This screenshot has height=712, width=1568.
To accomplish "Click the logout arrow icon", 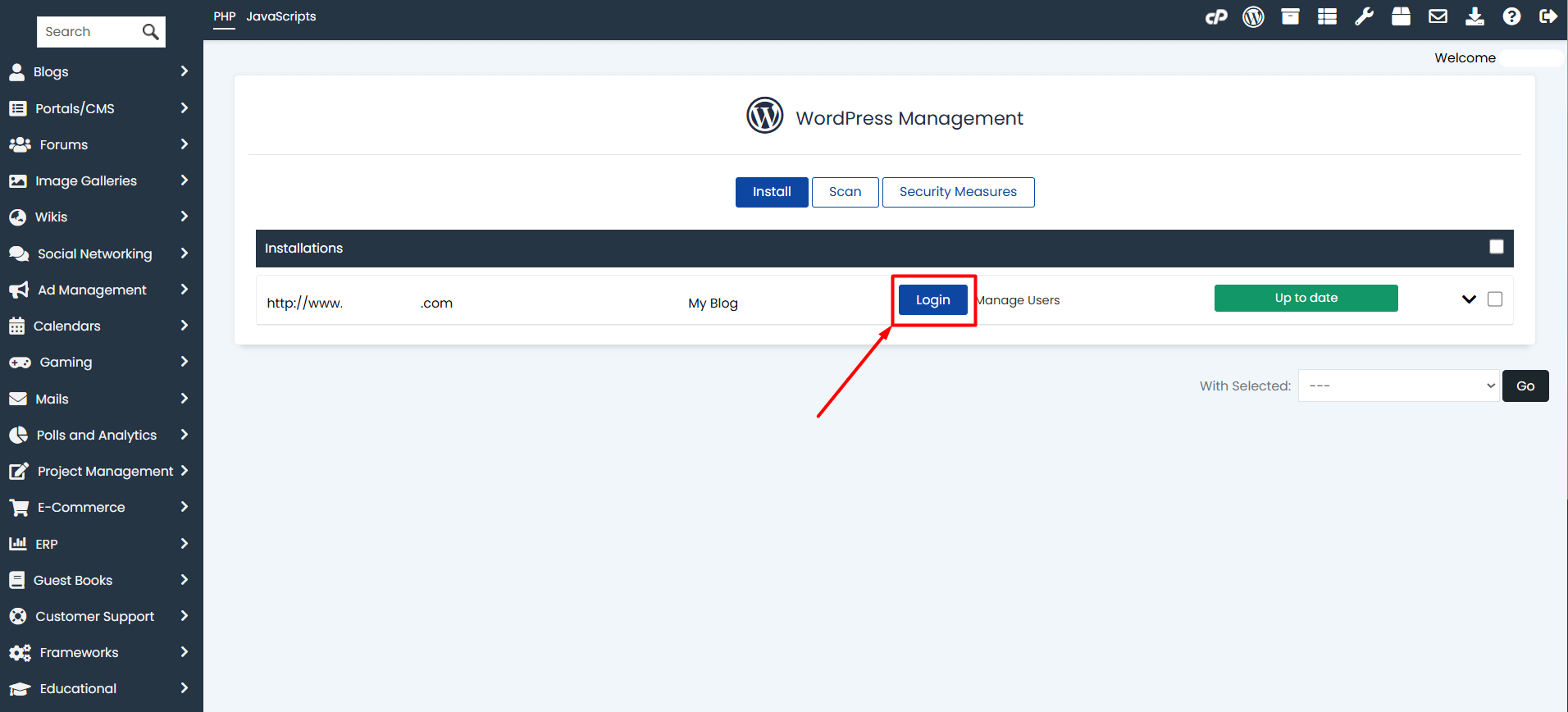I will [1548, 16].
